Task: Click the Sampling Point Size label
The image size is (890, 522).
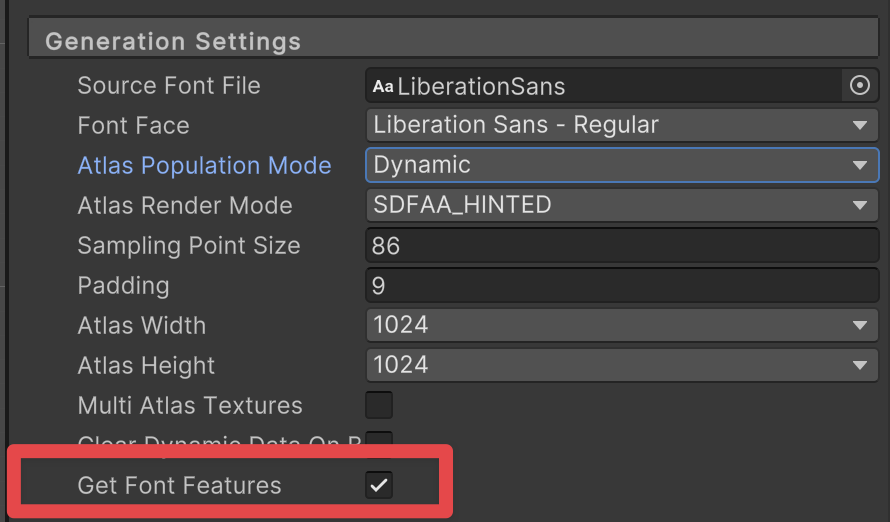Action: (188, 245)
